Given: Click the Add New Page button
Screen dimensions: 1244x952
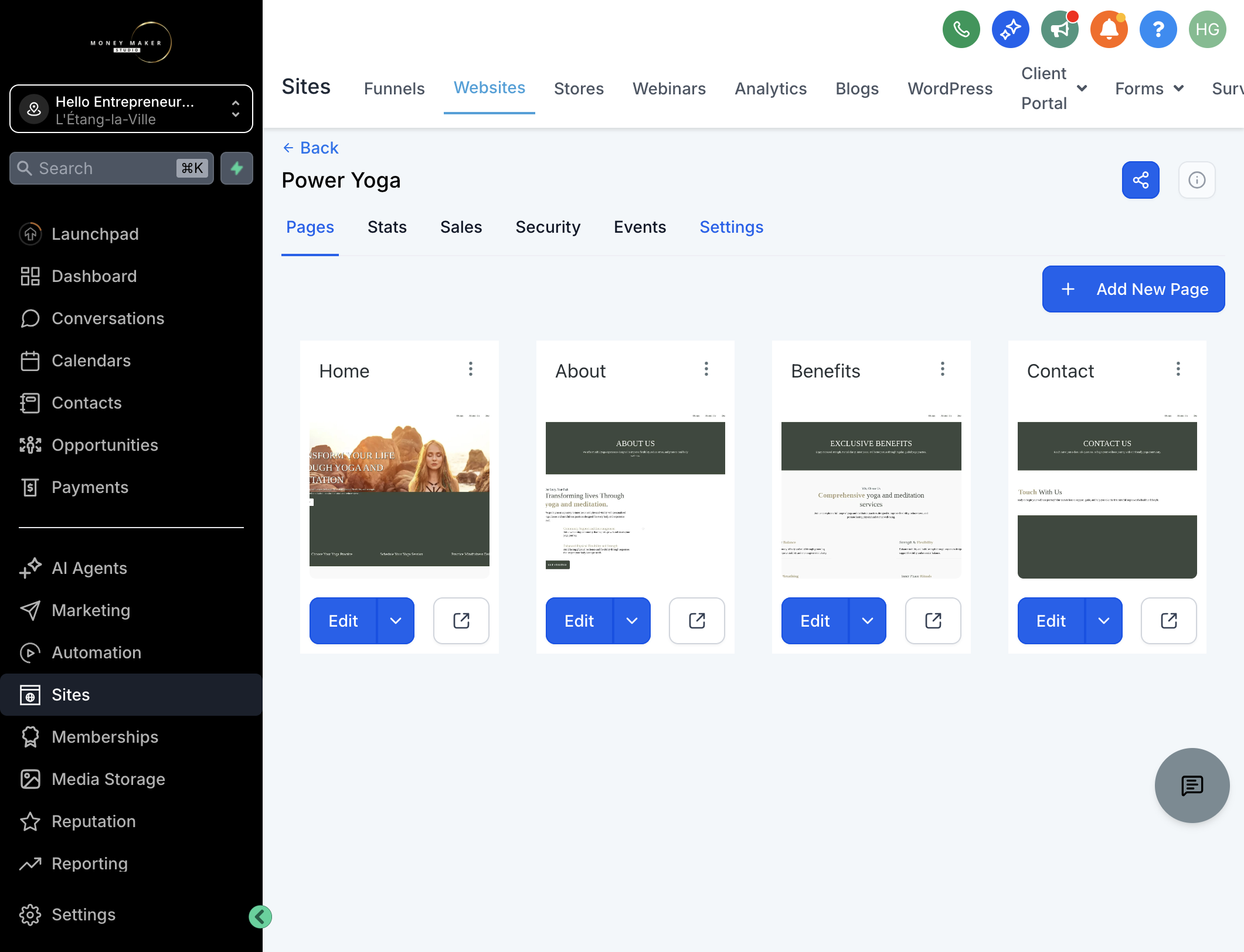Looking at the screenshot, I should (x=1133, y=289).
